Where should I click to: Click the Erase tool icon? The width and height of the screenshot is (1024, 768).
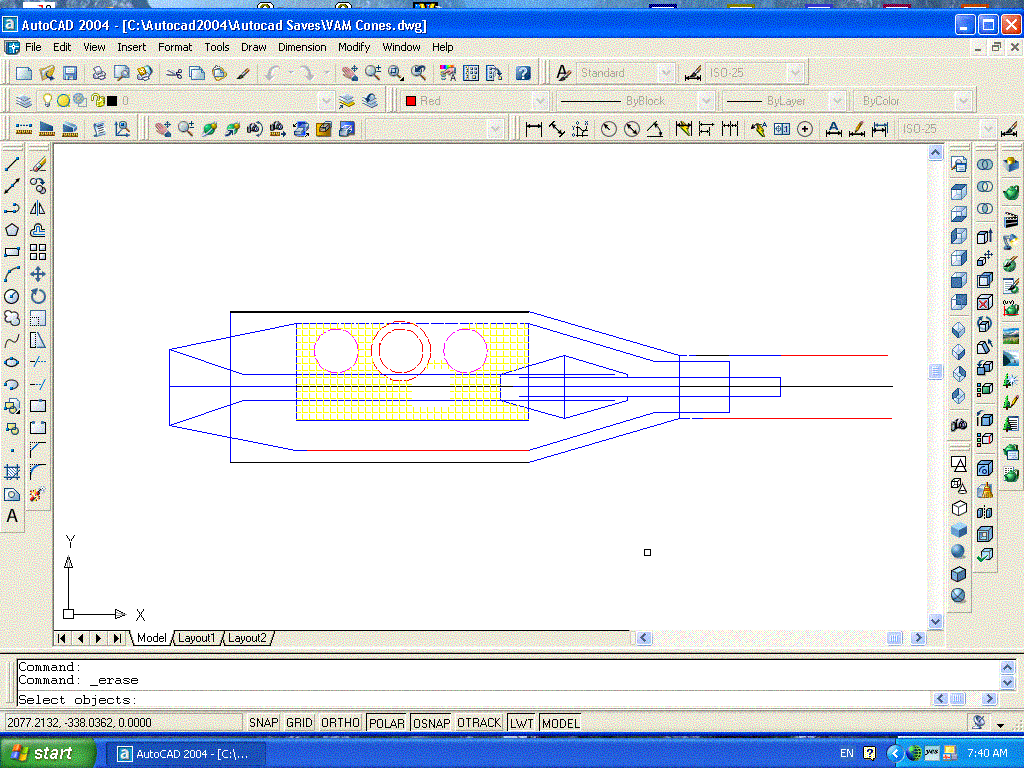coord(38,164)
